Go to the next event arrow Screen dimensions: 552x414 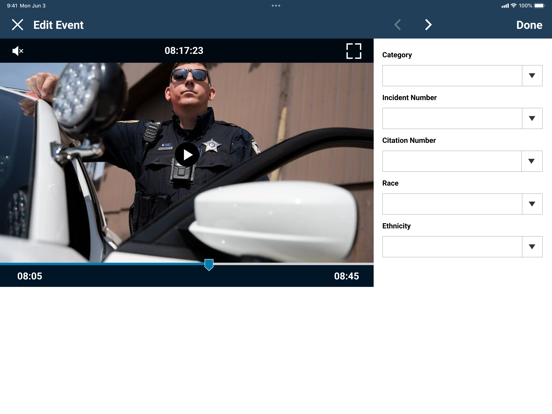(x=428, y=25)
